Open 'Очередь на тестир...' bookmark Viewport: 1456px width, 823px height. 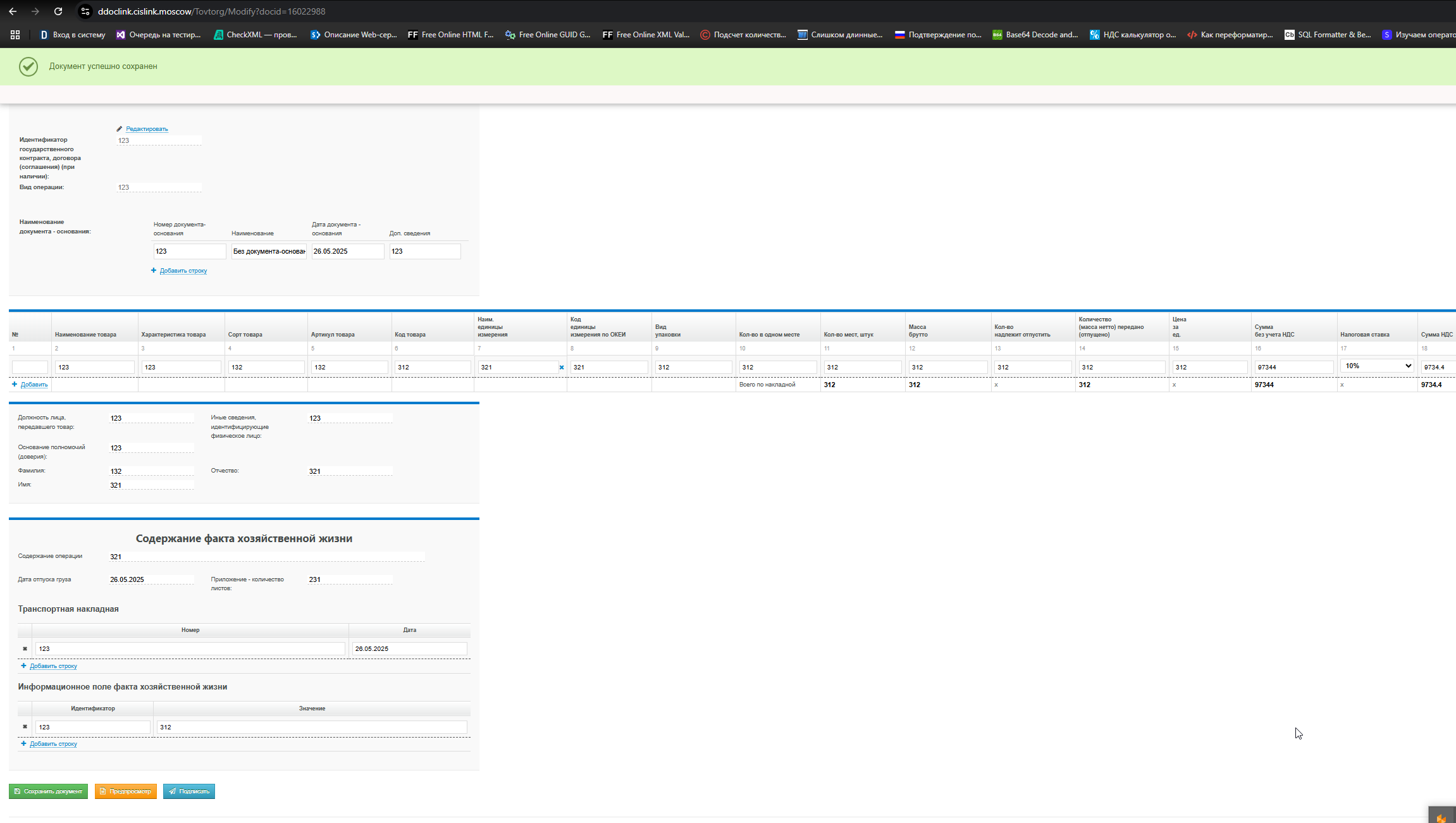click(x=158, y=35)
